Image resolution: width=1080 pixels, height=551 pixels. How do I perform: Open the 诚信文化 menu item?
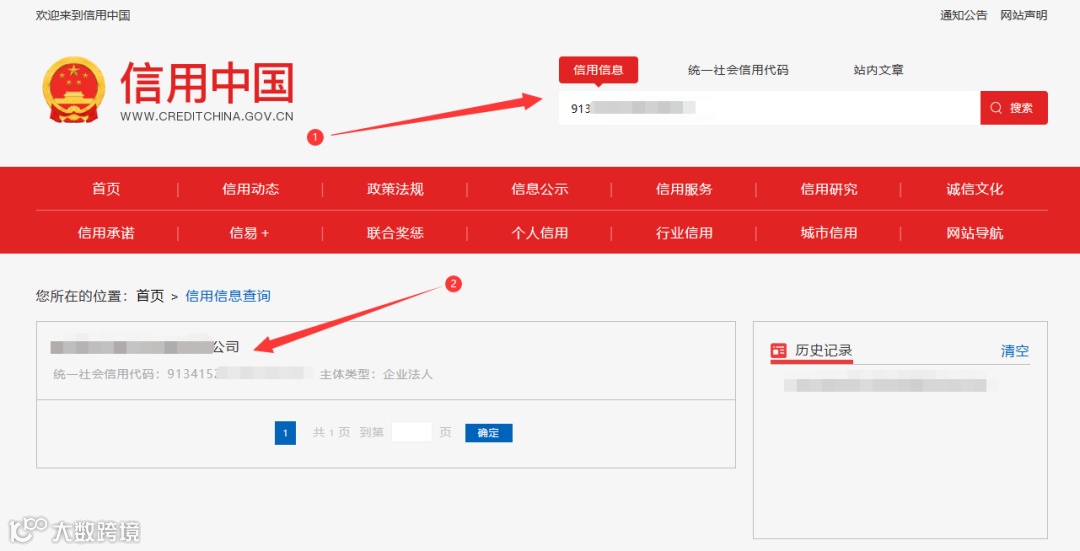[x=975, y=189]
